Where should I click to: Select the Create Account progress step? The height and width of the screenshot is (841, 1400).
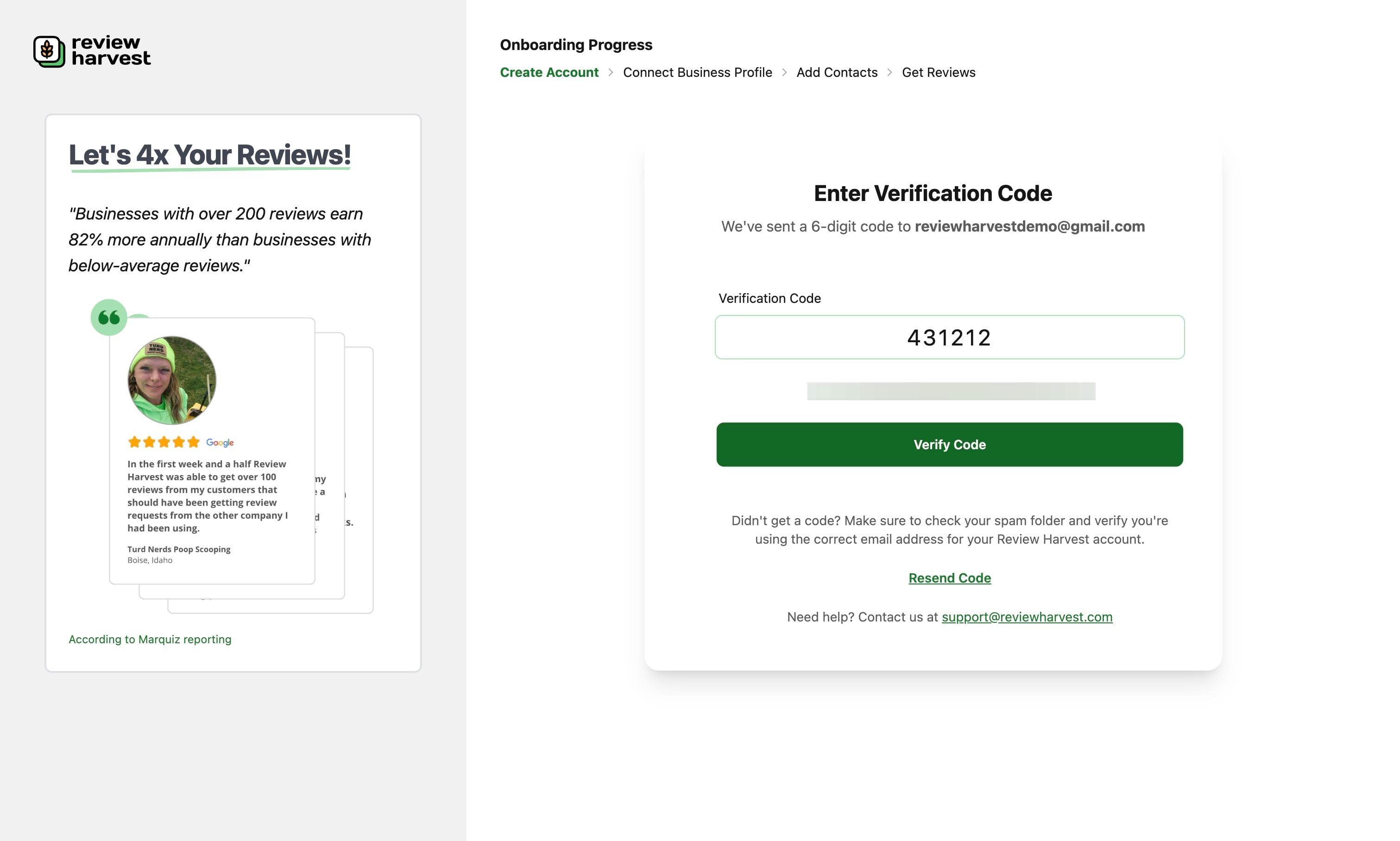point(549,73)
